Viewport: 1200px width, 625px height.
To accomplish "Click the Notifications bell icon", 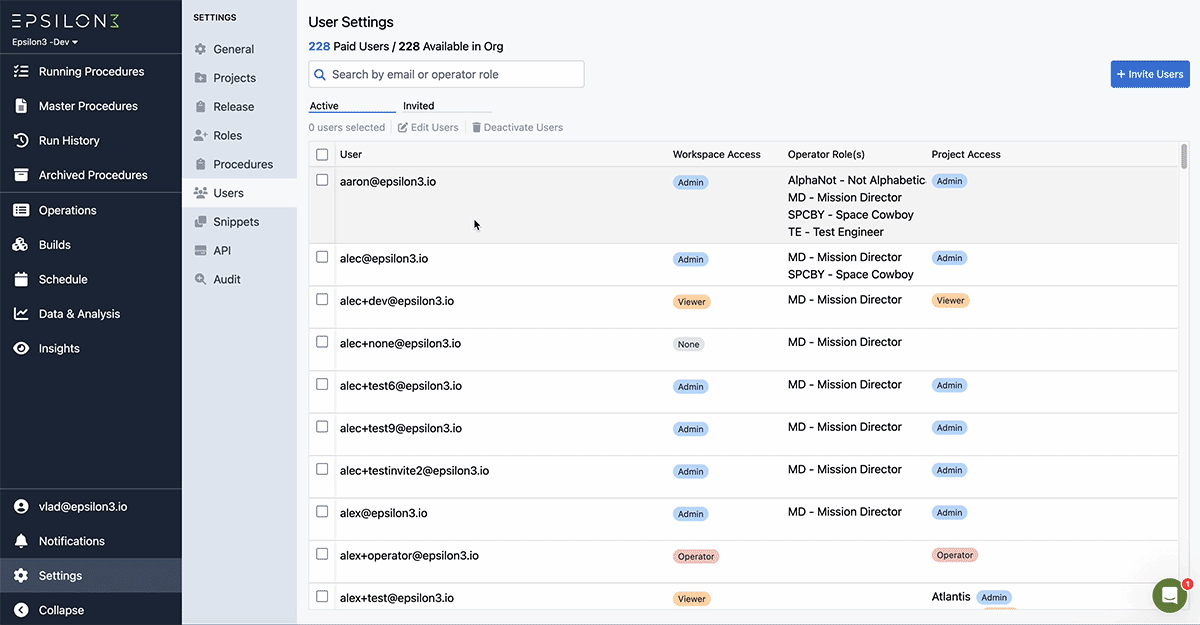I will click(21, 541).
